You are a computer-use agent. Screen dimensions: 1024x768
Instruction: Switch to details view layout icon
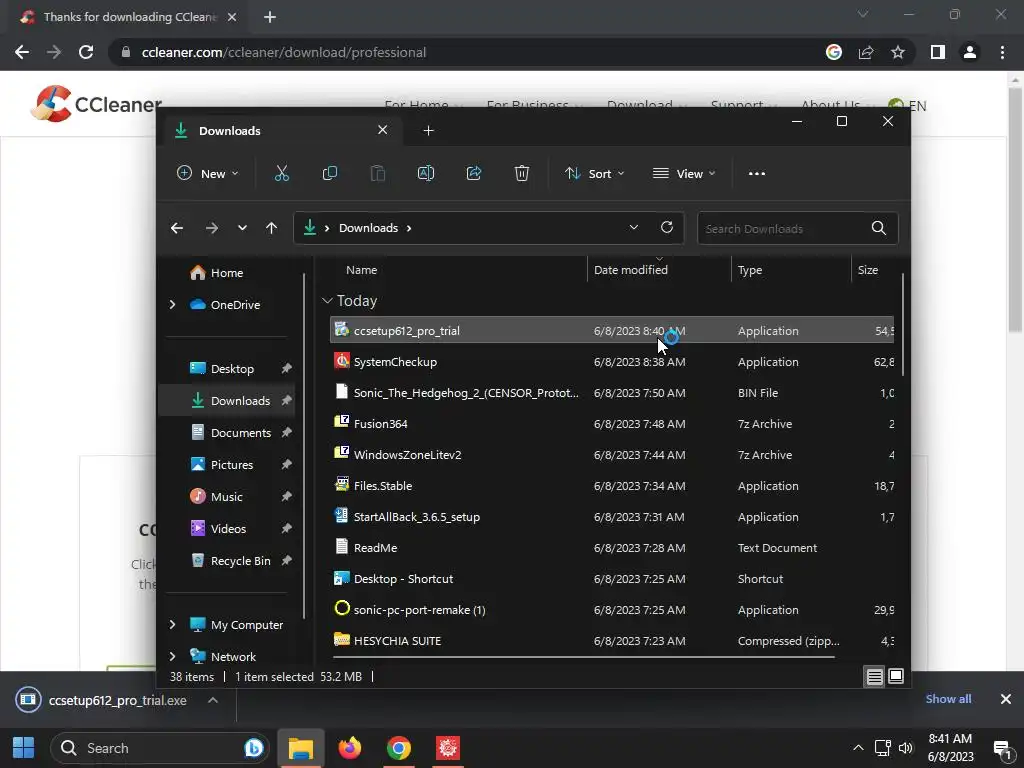tap(874, 677)
